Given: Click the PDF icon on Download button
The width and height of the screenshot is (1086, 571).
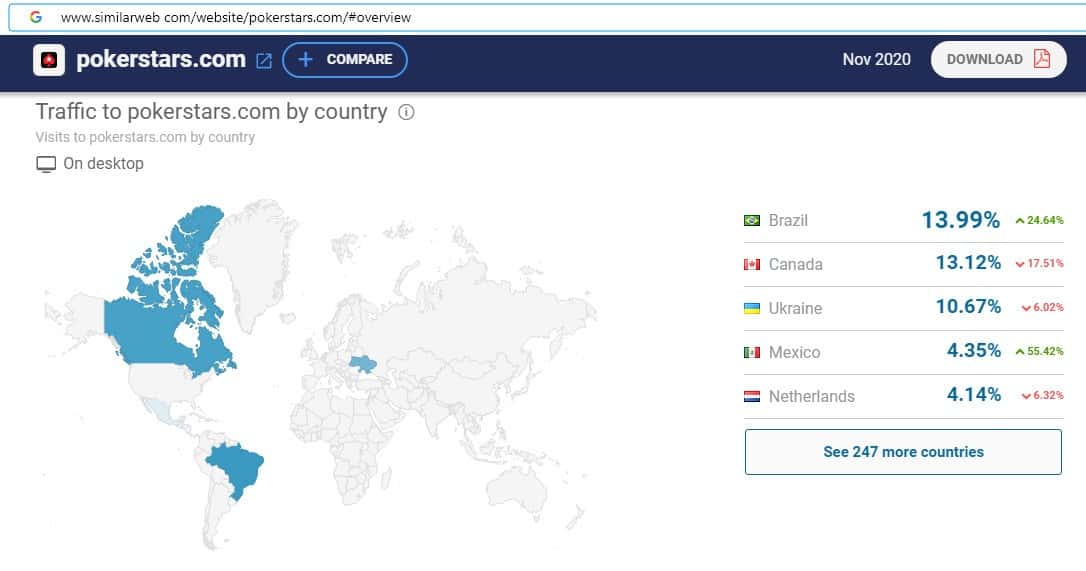Looking at the screenshot, I should point(1042,59).
